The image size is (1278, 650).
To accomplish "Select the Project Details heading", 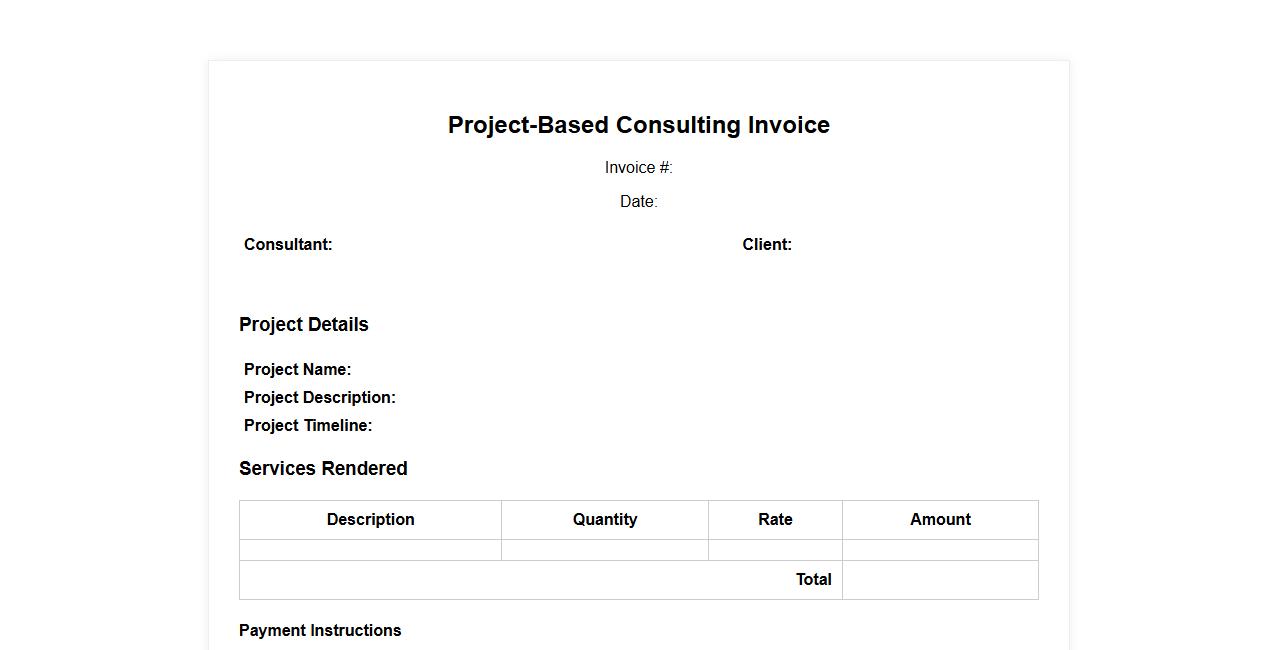I will [304, 325].
